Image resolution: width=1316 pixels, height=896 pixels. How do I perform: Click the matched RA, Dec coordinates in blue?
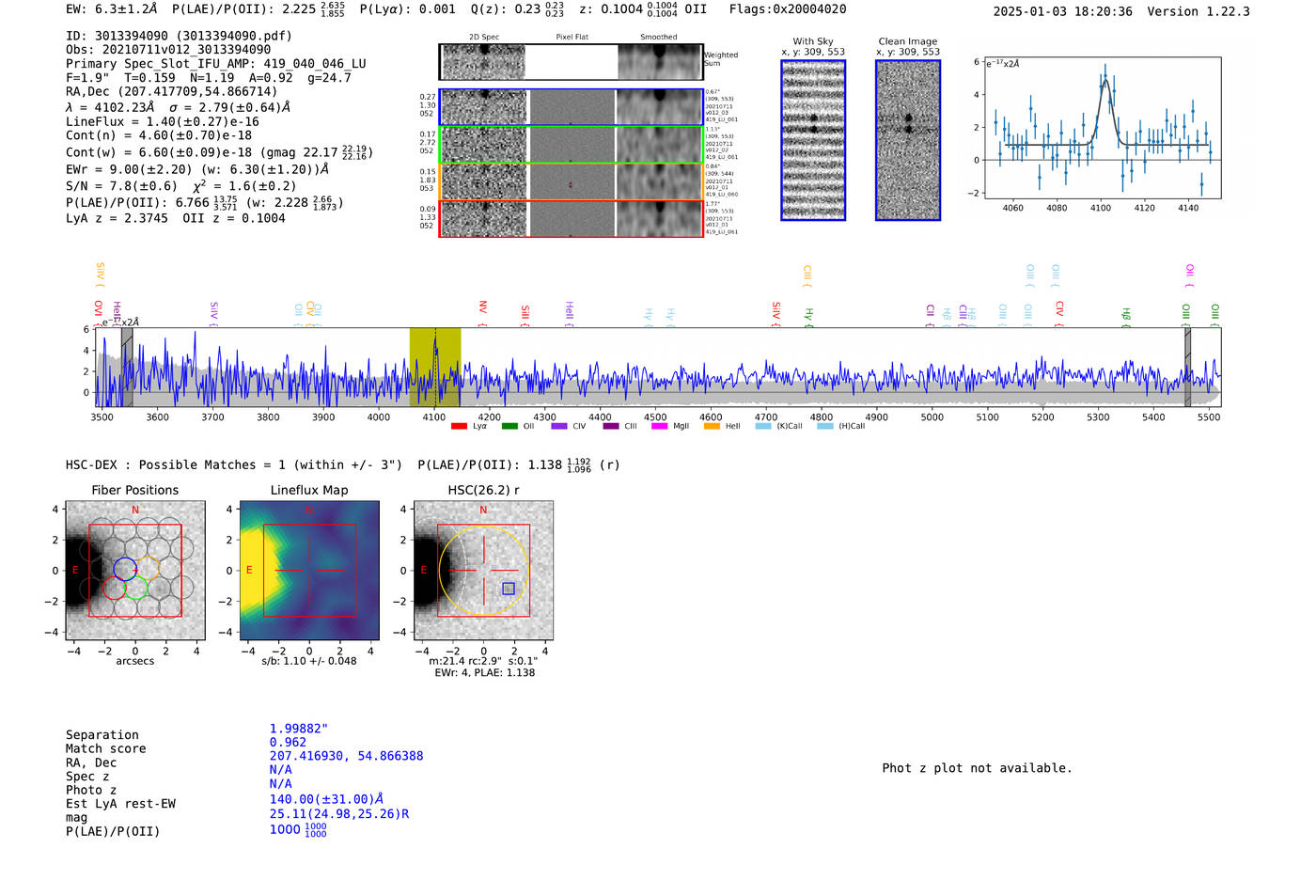click(346, 756)
